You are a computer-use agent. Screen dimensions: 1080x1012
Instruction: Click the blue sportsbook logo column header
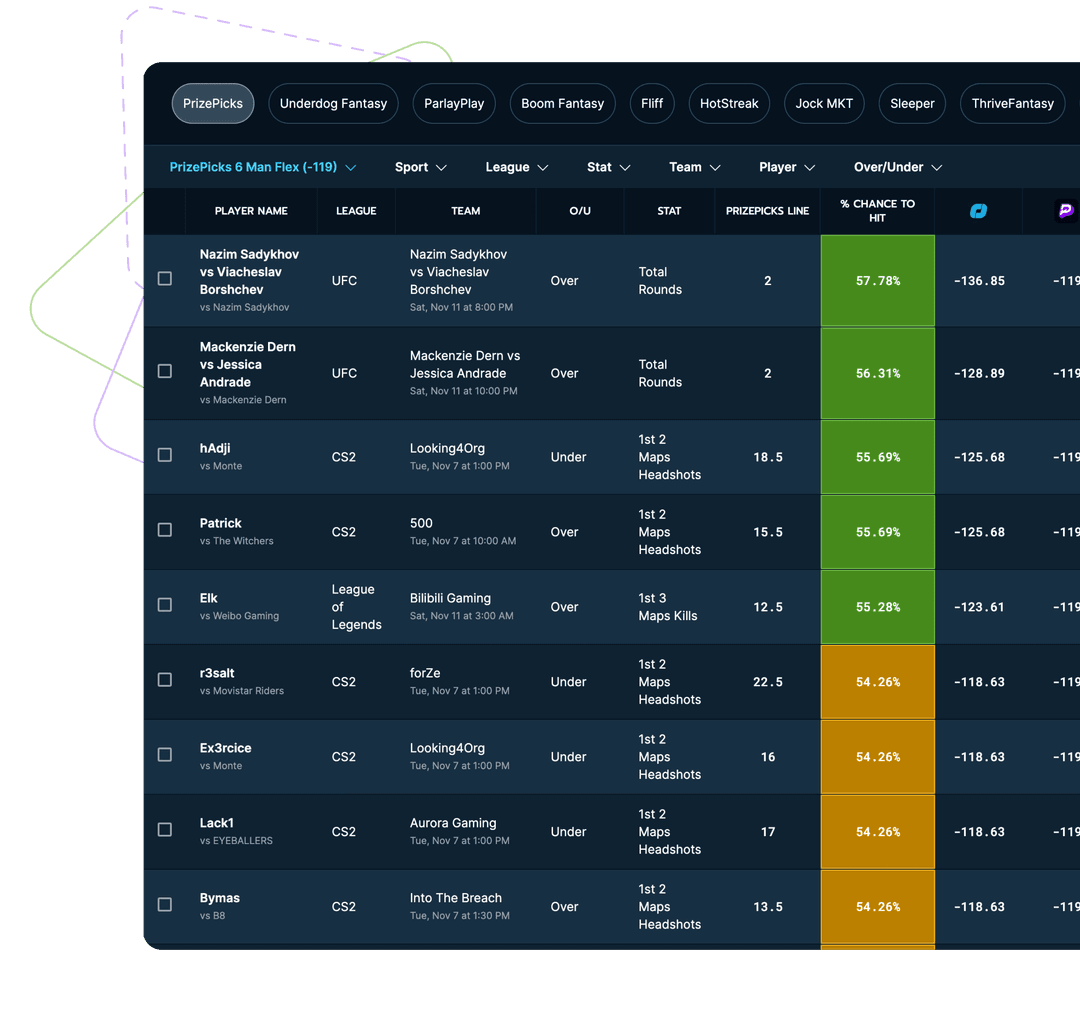click(x=978, y=211)
